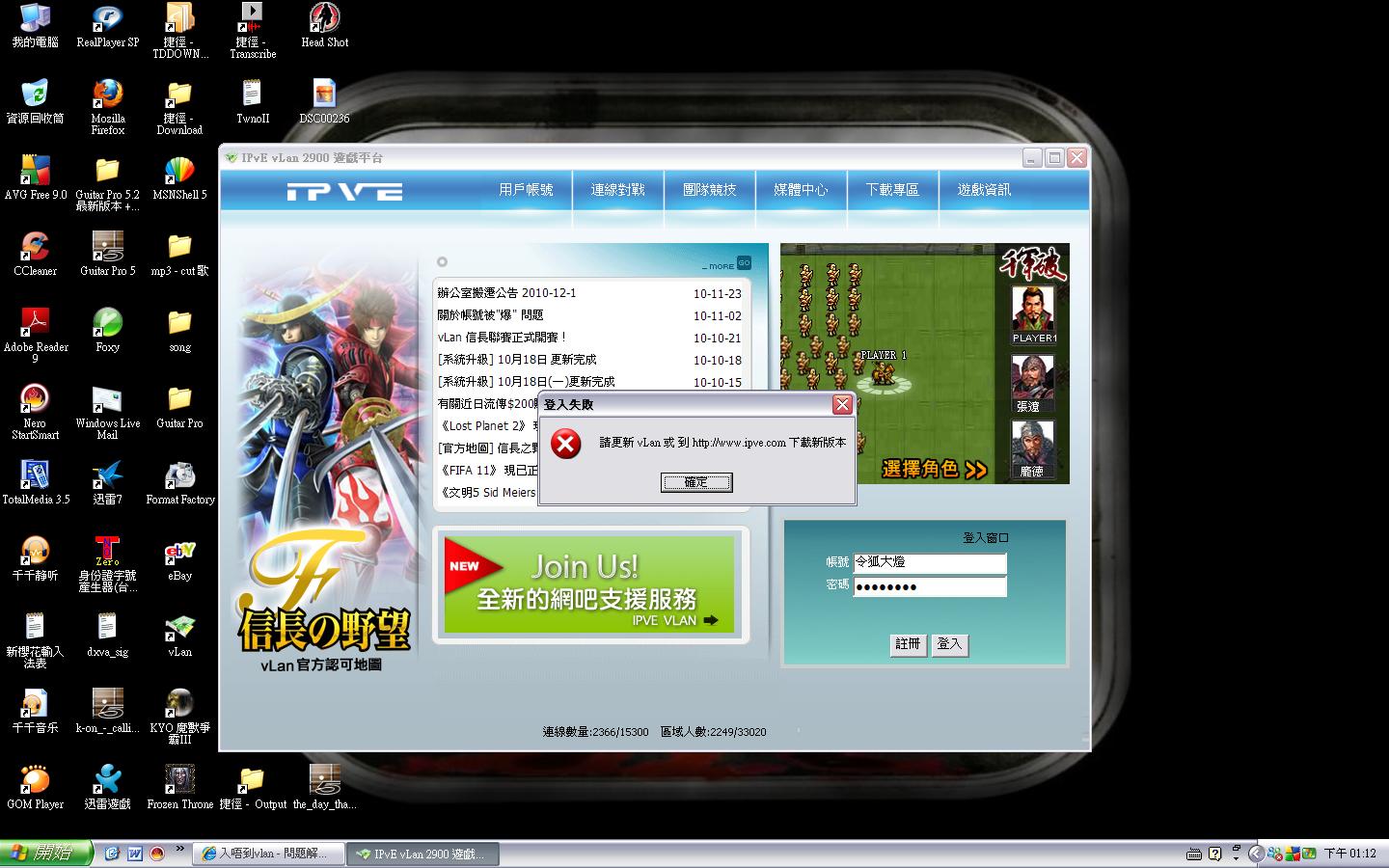Click the IPVE logo in the header
This screenshot has height=868, width=1389.
tap(344, 192)
